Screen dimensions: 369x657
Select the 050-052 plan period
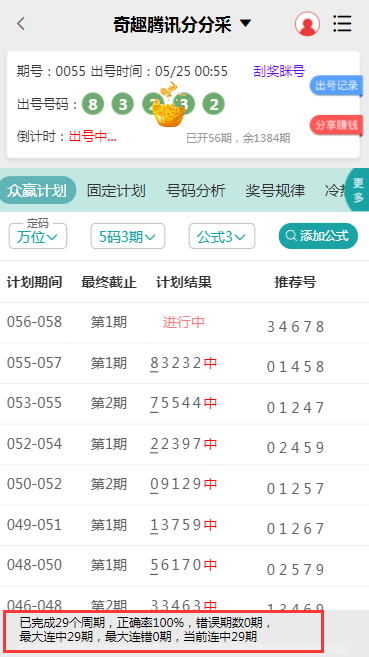(34, 484)
